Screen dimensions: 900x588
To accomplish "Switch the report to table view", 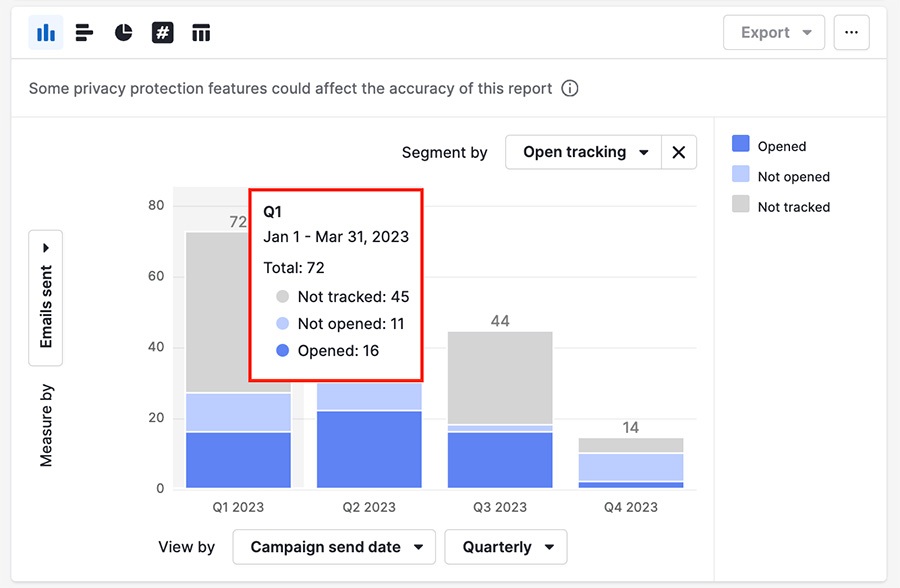I will 201,32.
